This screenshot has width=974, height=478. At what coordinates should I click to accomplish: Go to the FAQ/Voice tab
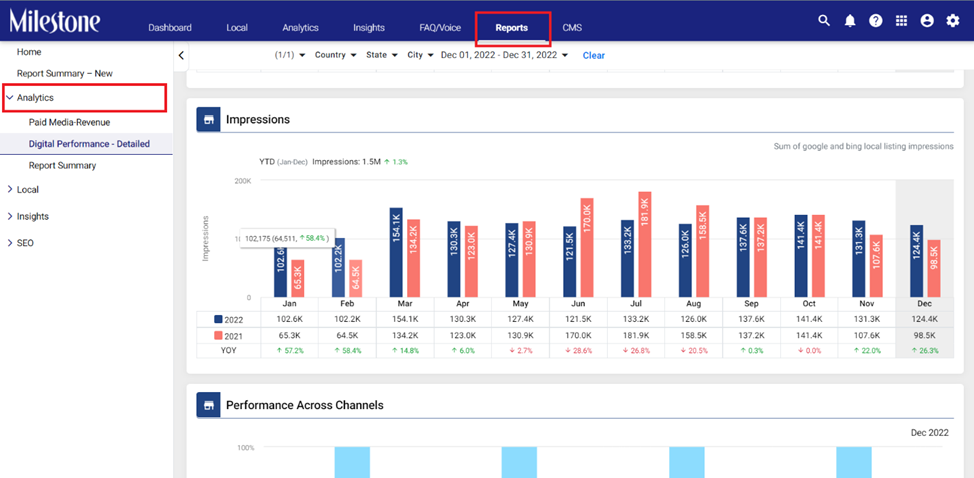coord(440,28)
